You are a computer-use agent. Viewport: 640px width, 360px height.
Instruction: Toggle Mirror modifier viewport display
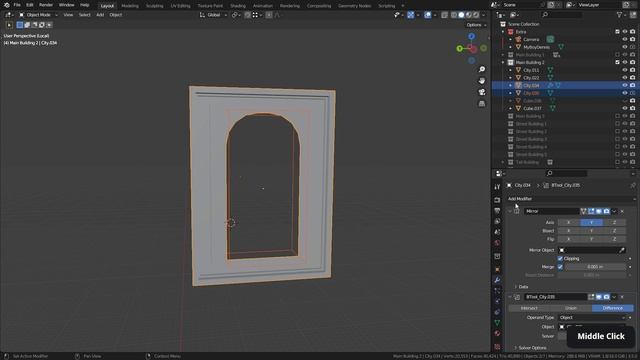point(599,211)
